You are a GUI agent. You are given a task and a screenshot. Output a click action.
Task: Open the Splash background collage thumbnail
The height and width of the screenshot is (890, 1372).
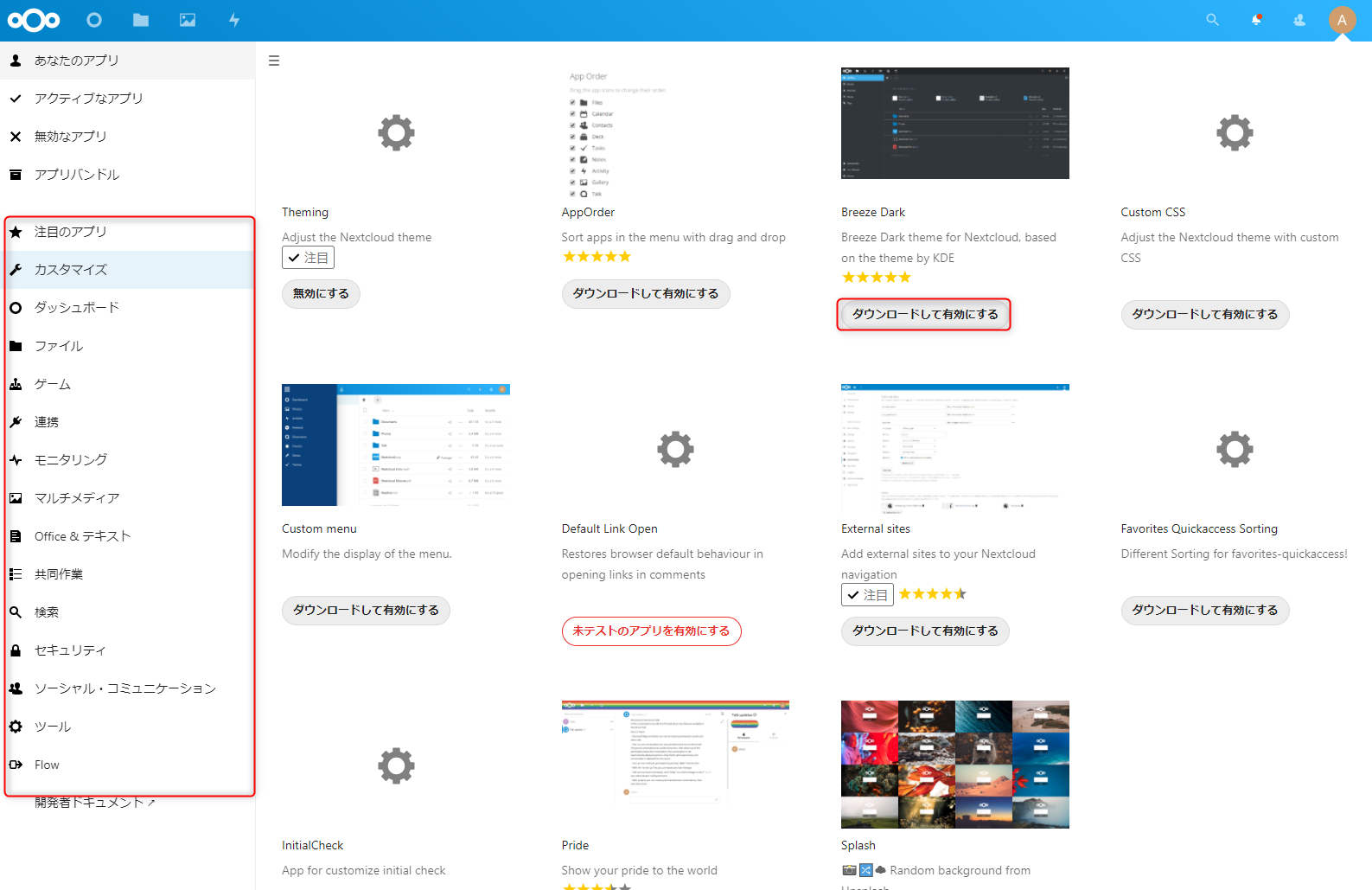[955, 765]
